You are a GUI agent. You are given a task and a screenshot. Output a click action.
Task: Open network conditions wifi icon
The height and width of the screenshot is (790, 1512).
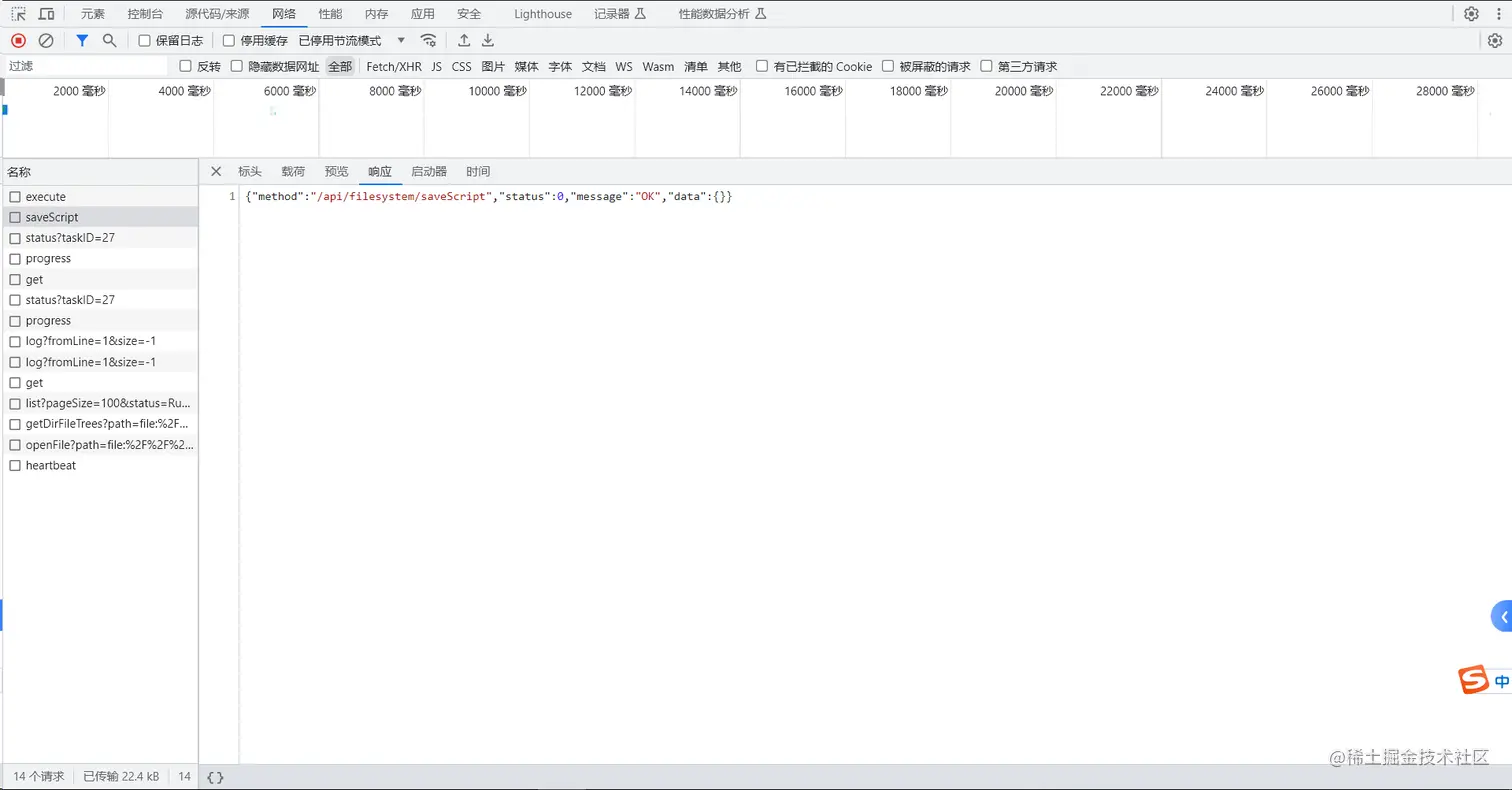428,40
